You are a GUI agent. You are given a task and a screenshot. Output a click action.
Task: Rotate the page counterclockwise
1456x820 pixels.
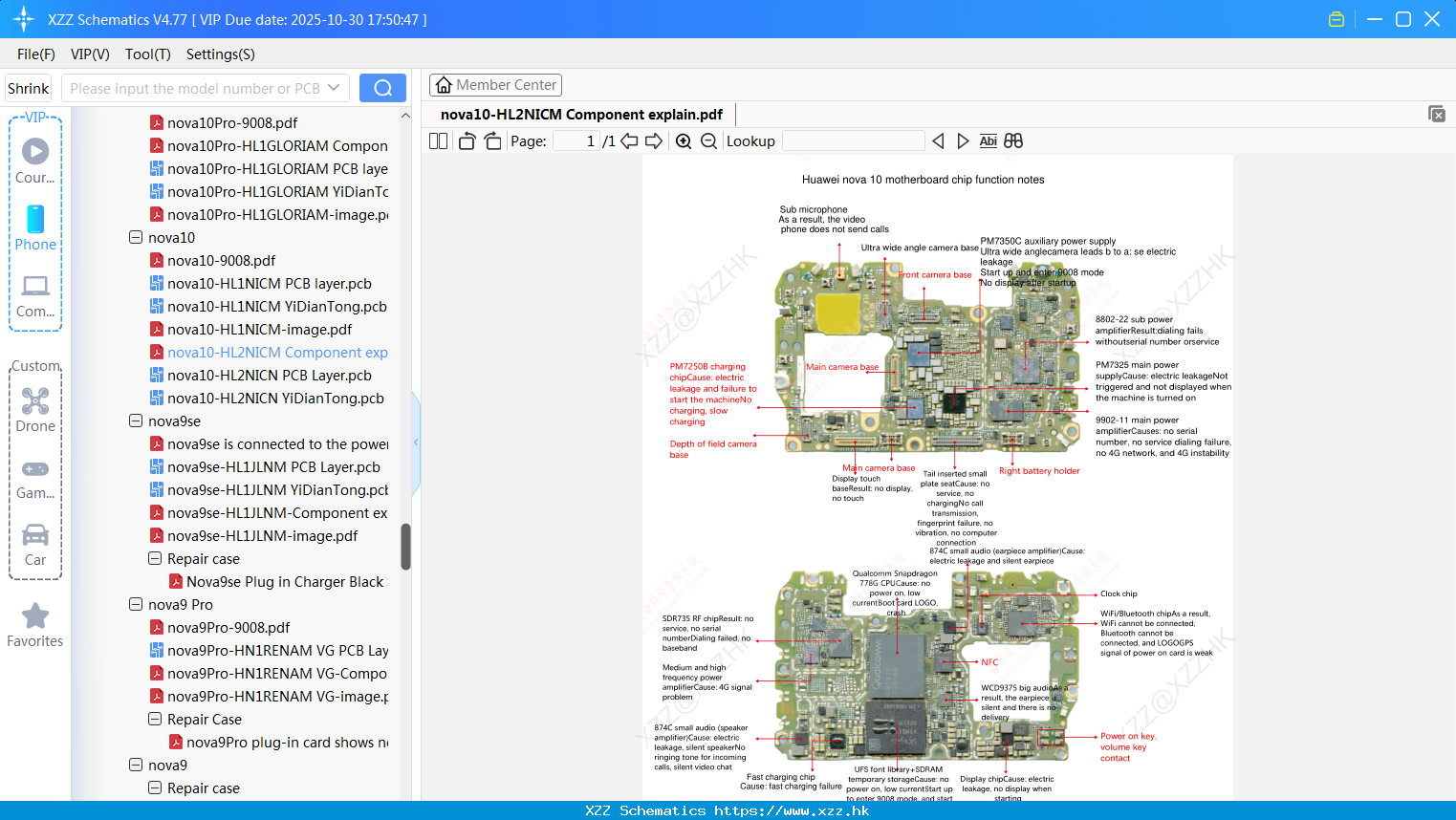467,140
